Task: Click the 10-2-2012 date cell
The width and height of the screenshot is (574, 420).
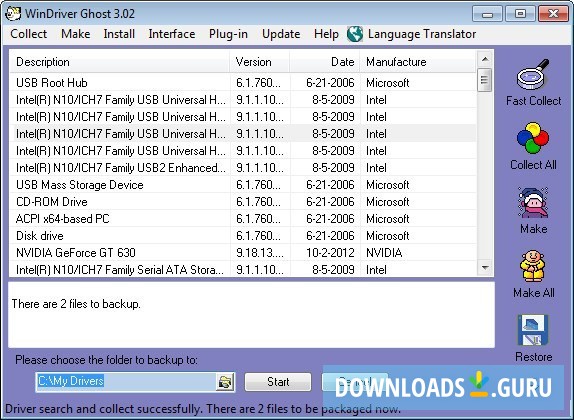Action: [330, 253]
